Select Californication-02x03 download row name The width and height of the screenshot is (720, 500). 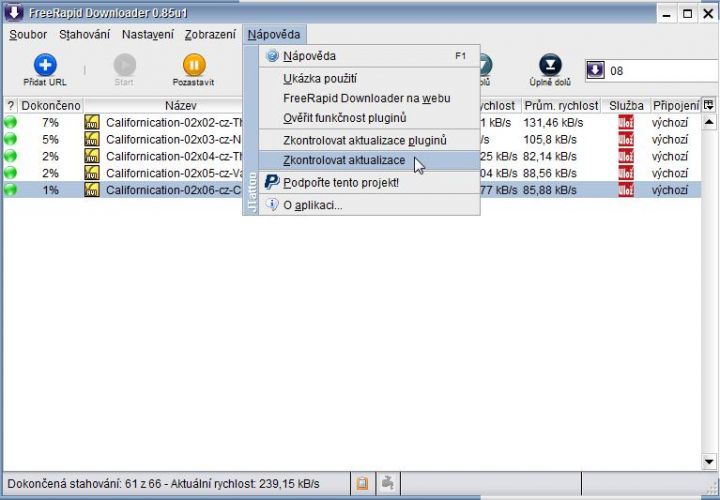click(x=174, y=139)
